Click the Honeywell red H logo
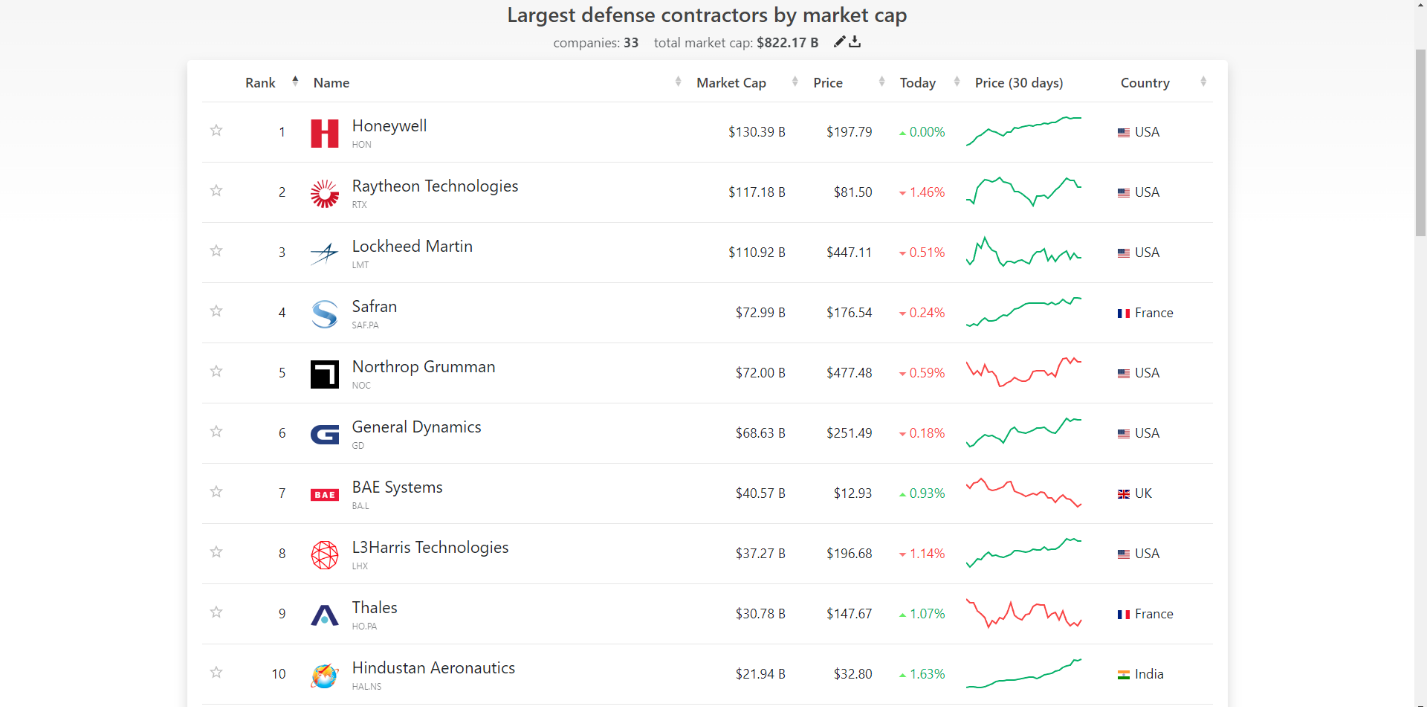This screenshot has height=707, width=1427. tap(324, 133)
